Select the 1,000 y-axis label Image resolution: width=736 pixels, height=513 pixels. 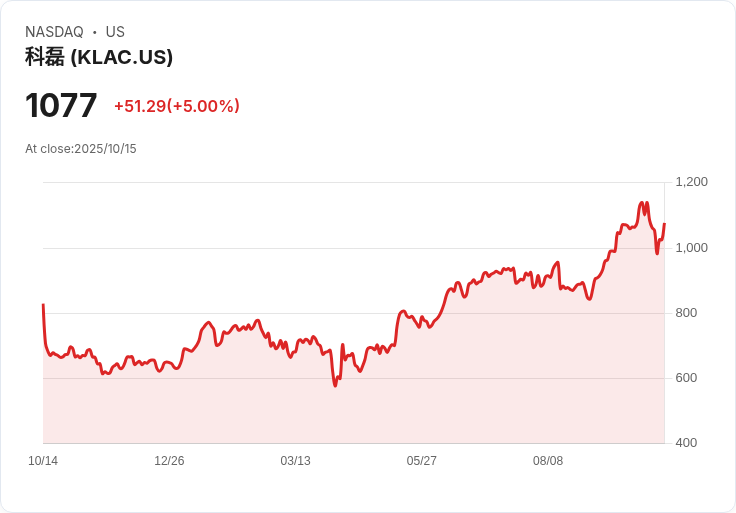coord(691,248)
